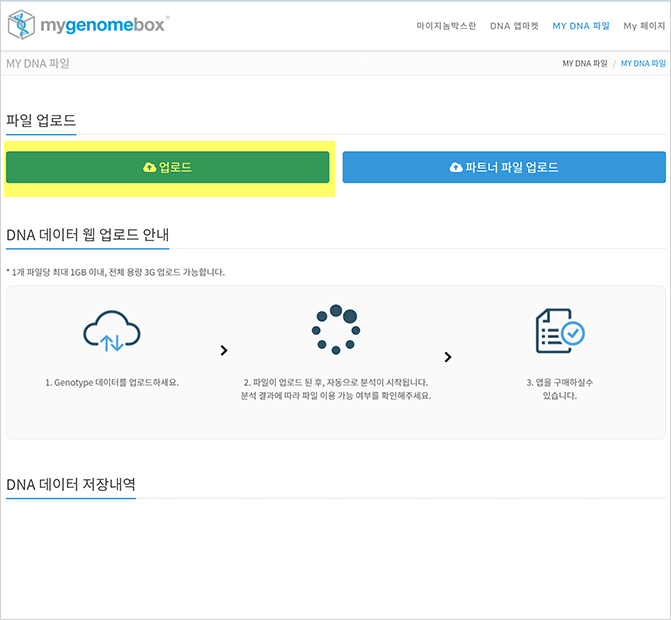Select MY DNA 파일 in the top navigation
This screenshot has height=620, width=671.
[580, 25]
